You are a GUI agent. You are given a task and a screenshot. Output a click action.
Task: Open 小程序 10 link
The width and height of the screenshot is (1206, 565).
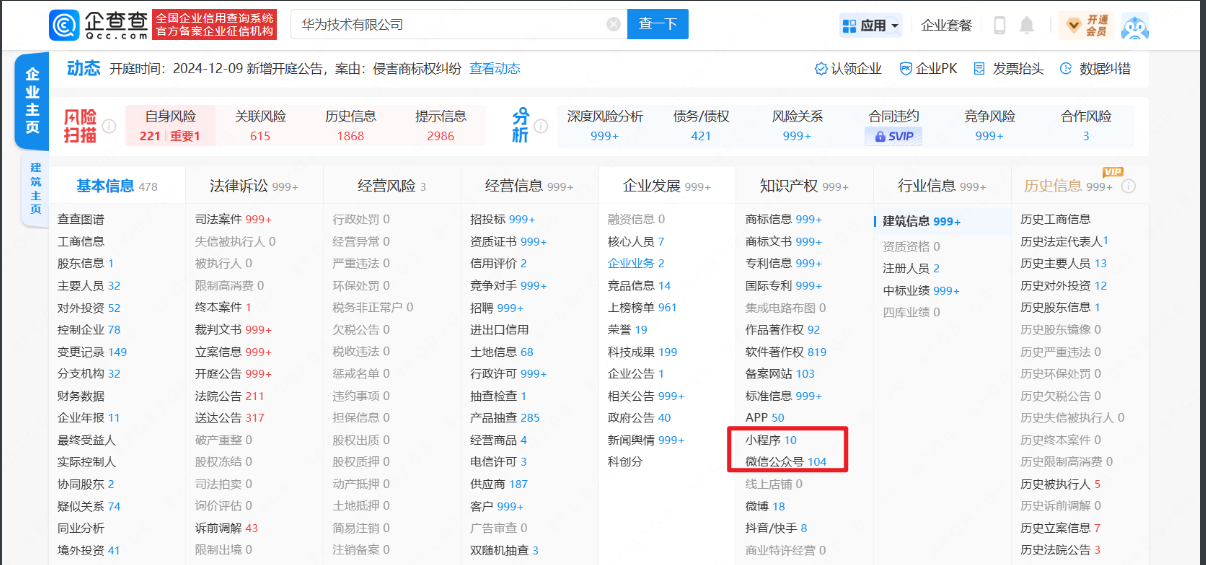(771, 440)
